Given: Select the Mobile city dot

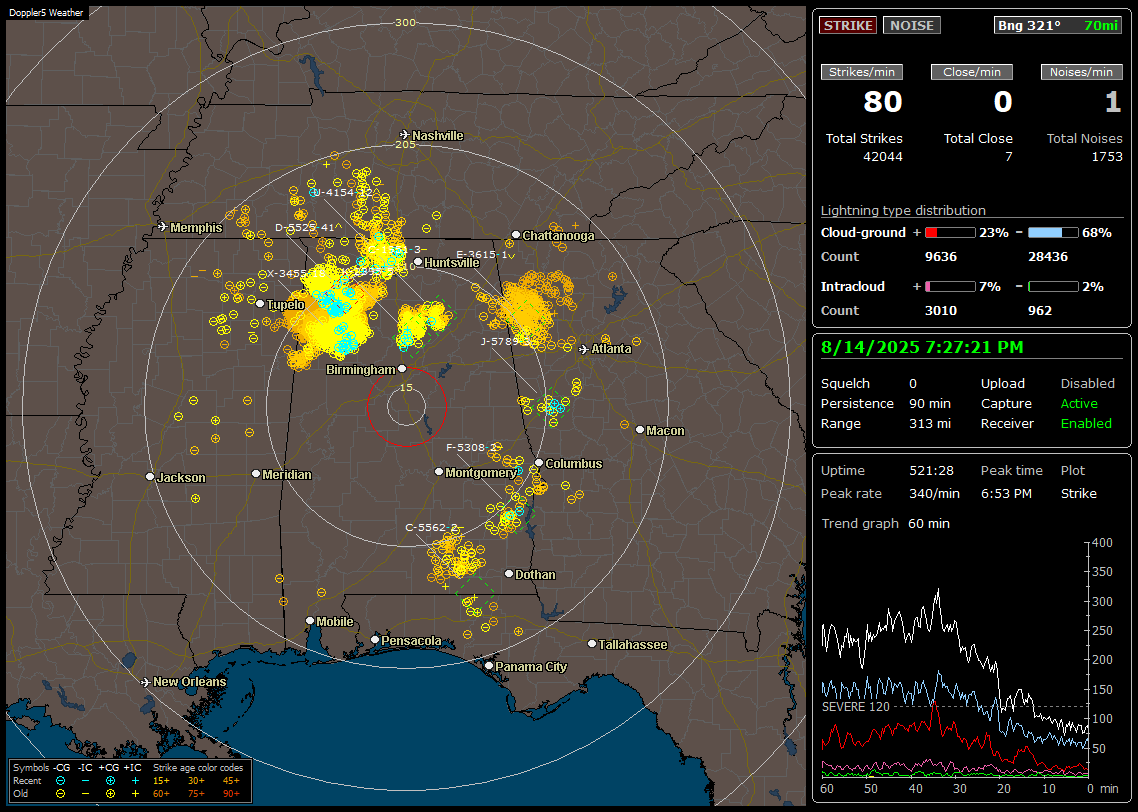Looking at the screenshot, I should pos(310,621).
